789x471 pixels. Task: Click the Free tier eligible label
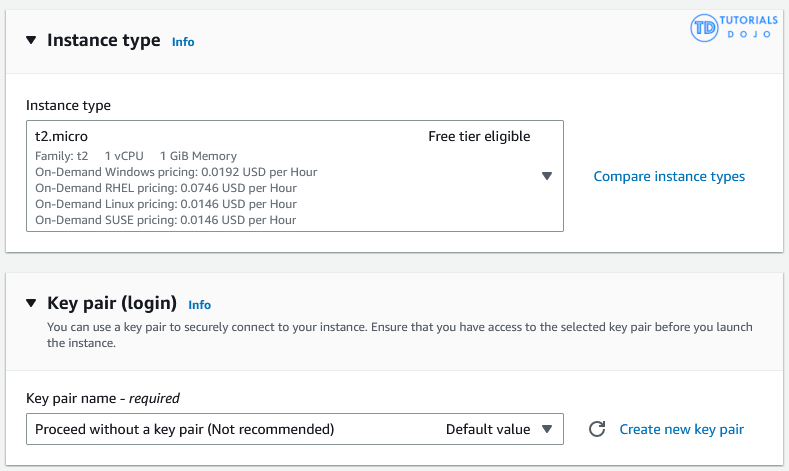coord(479,137)
